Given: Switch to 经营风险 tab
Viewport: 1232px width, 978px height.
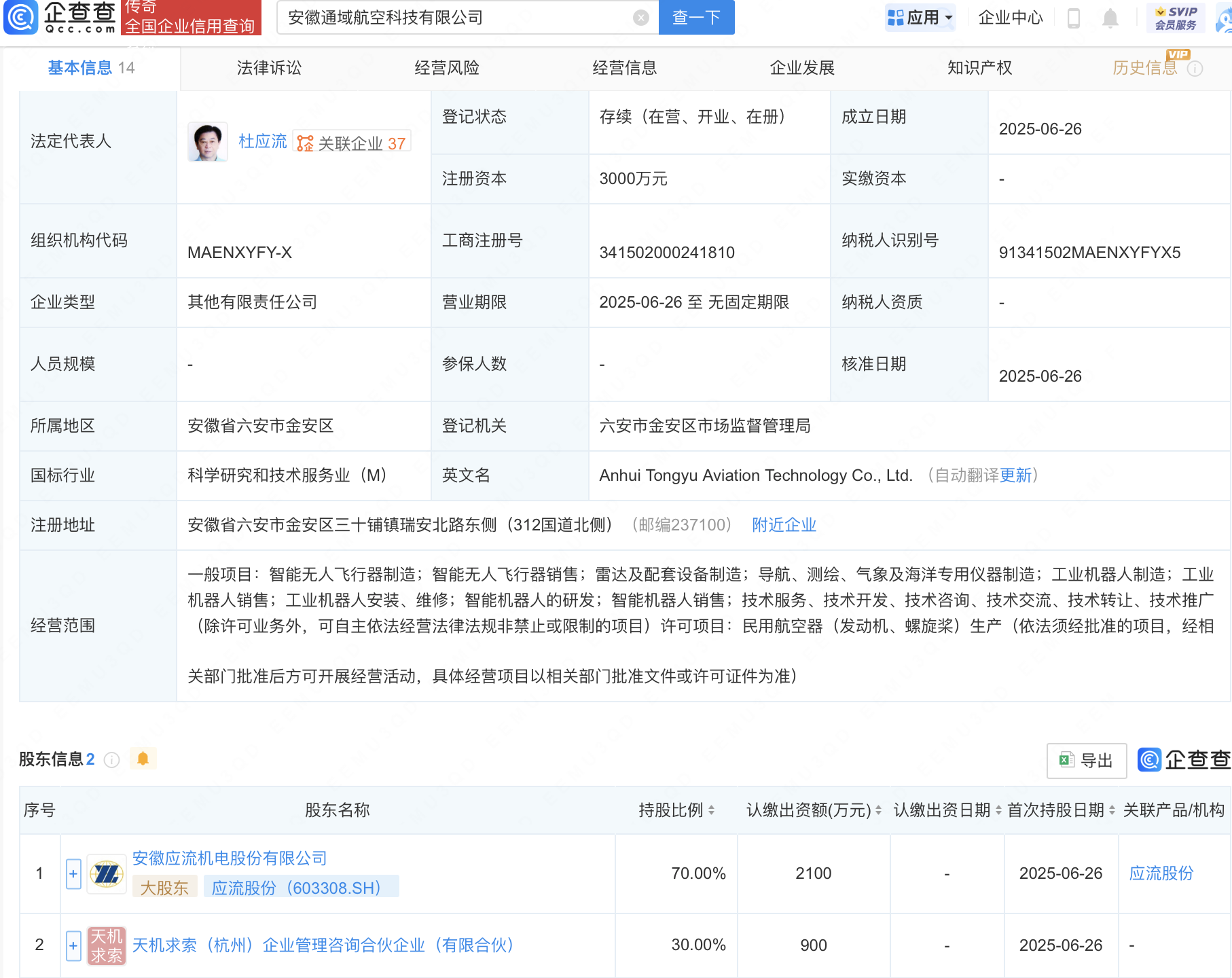Looking at the screenshot, I should click(x=447, y=68).
